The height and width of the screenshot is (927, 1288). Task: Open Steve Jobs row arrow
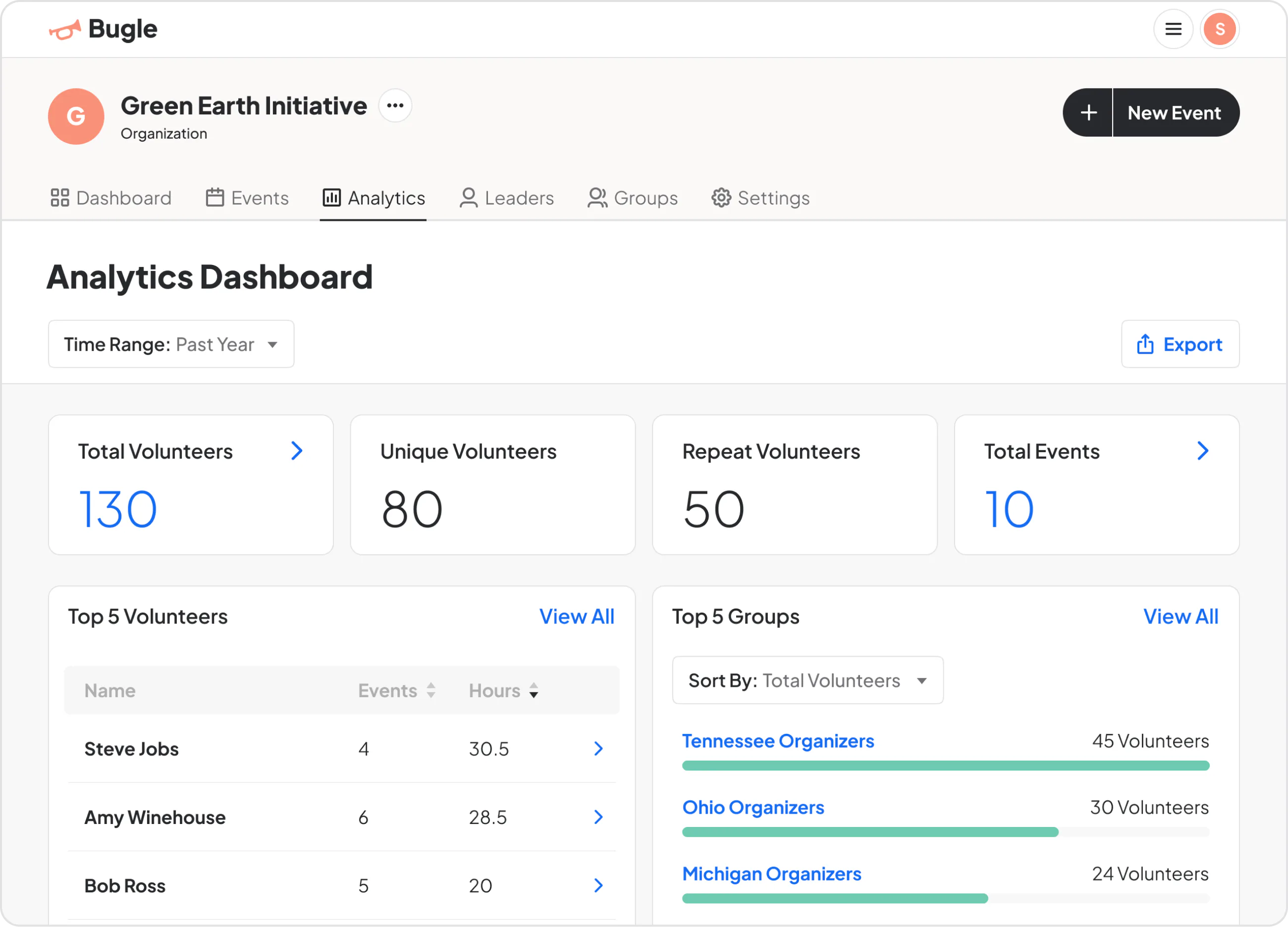click(x=598, y=749)
